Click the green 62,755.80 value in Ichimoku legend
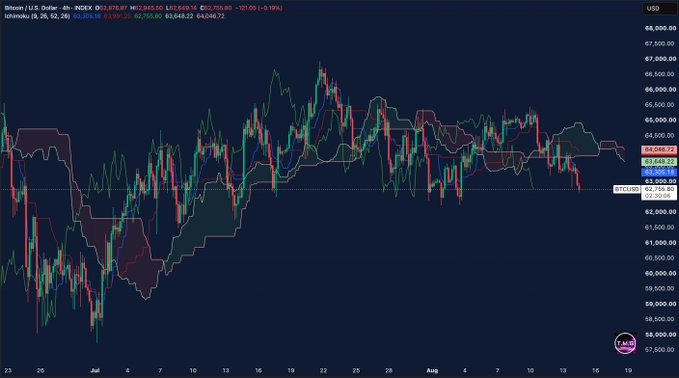Image resolution: width=679 pixels, height=378 pixels. tap(148, 16)
